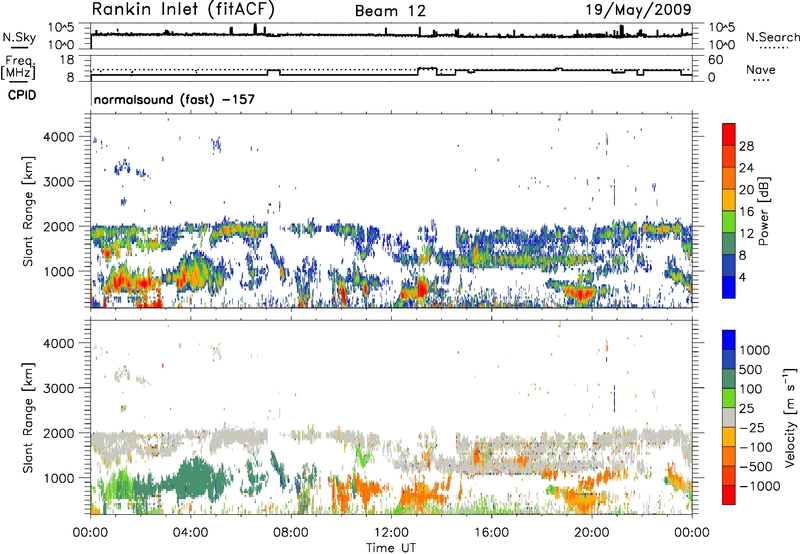Click the '10^5' tick beside N.Sky
Image resolution: width=800 pixels, height=554 pixels.
tap(61, 28)
